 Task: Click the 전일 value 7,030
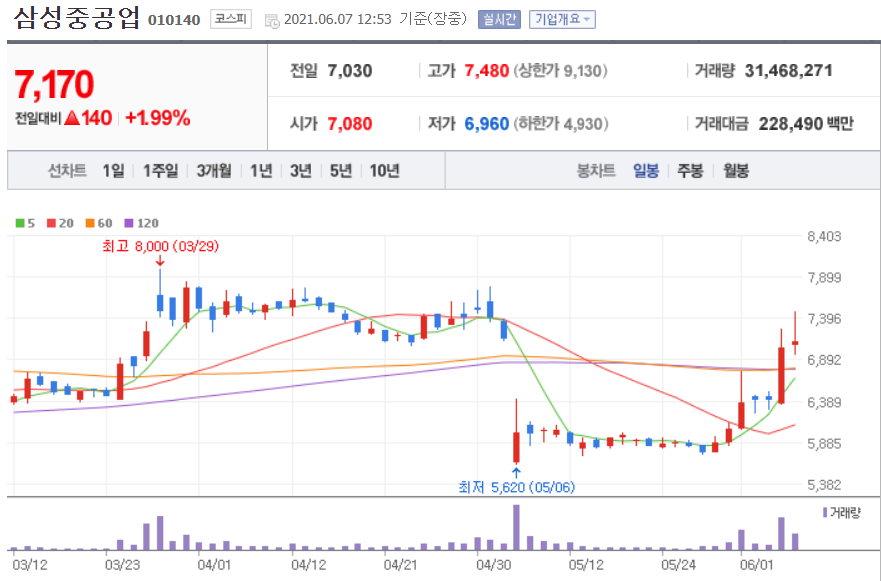pos(349,71)
